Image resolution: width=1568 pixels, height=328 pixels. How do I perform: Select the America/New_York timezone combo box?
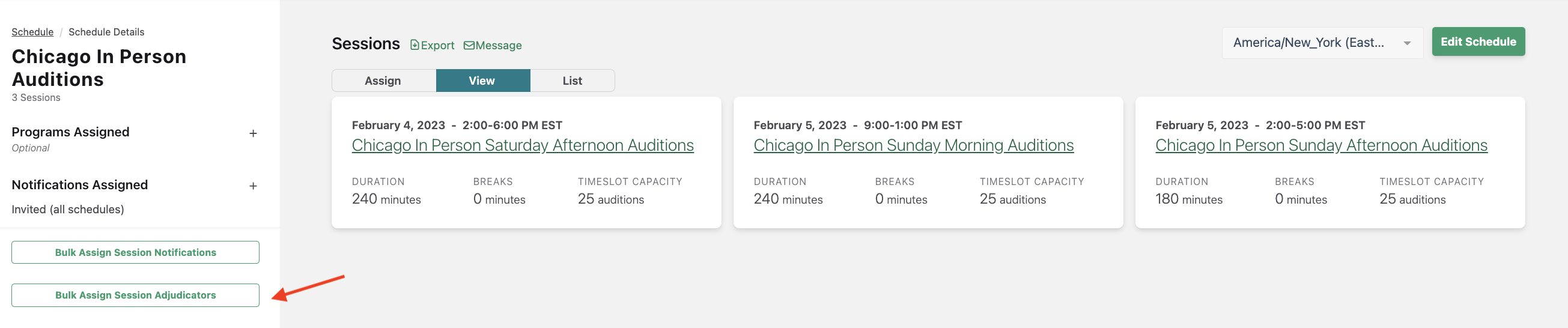1322,43
